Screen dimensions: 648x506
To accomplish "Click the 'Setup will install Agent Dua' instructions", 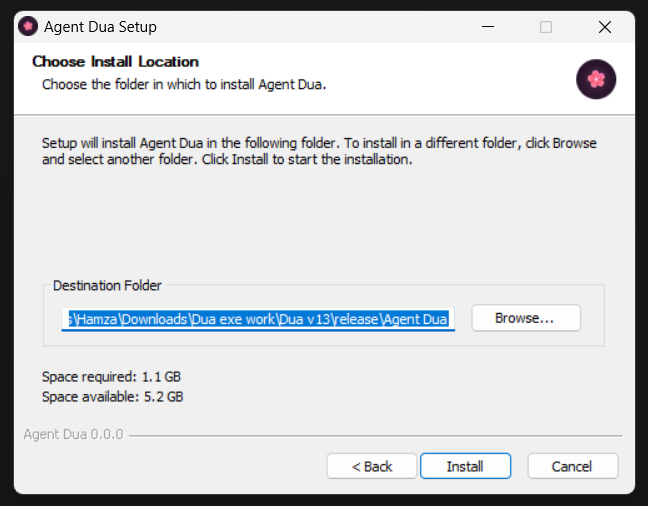I will (x=319, y=151).
